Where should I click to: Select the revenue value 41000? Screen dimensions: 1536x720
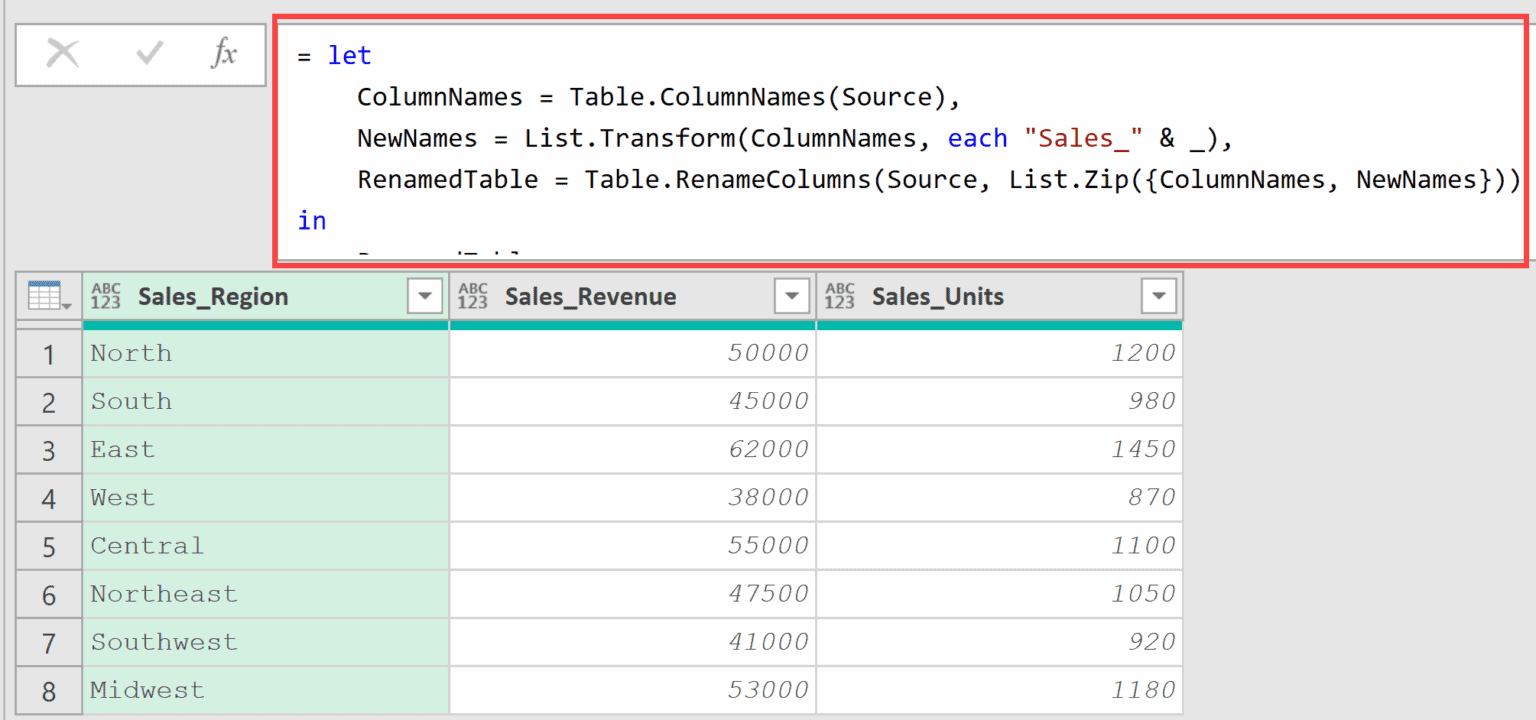coord(633,642)
